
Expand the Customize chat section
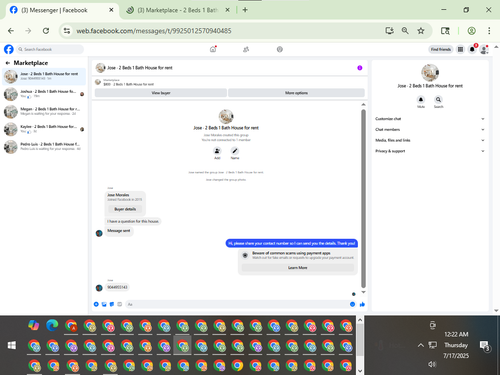click(x=430, y=119)
